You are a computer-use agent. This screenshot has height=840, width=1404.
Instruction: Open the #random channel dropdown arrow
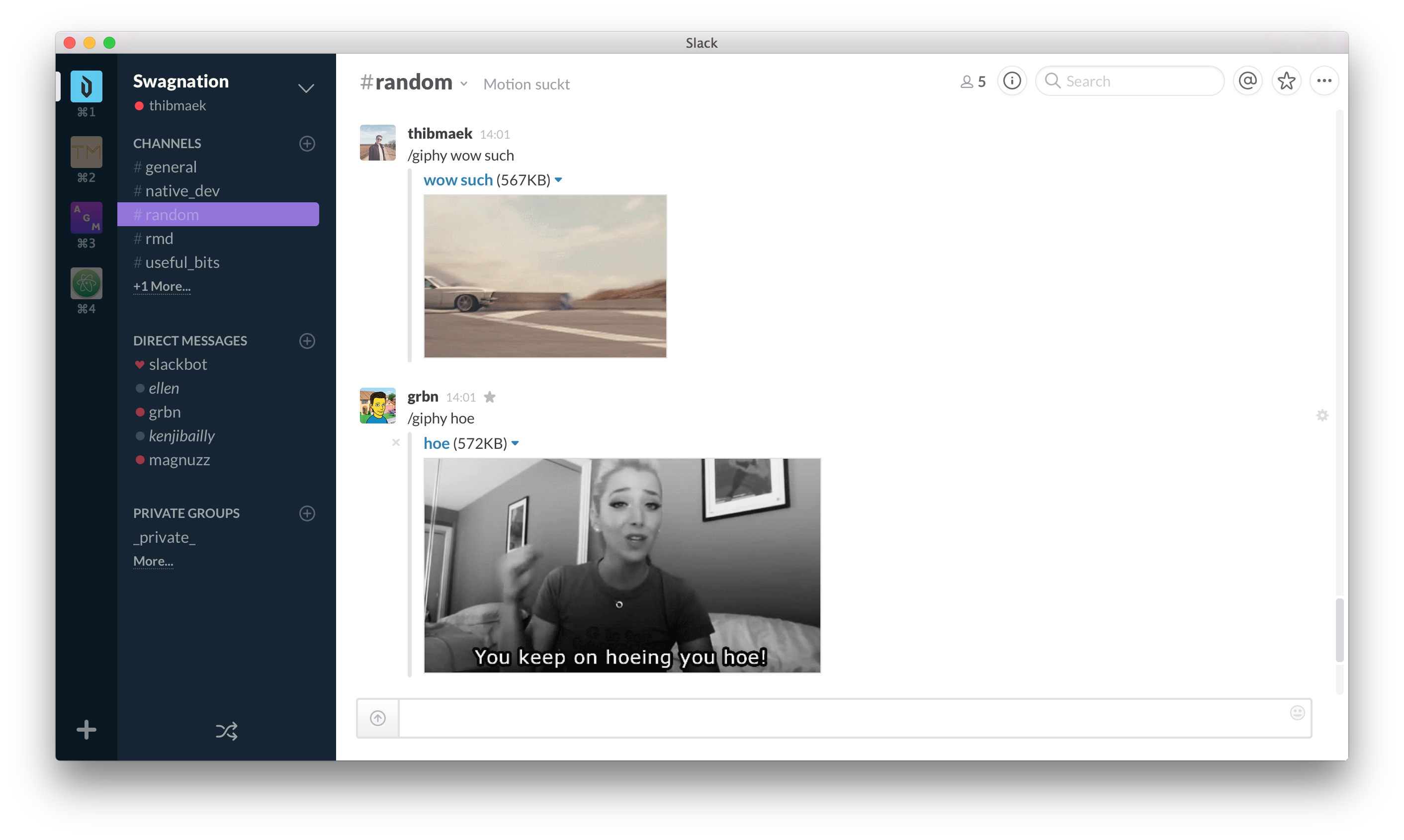click(464, 84)
